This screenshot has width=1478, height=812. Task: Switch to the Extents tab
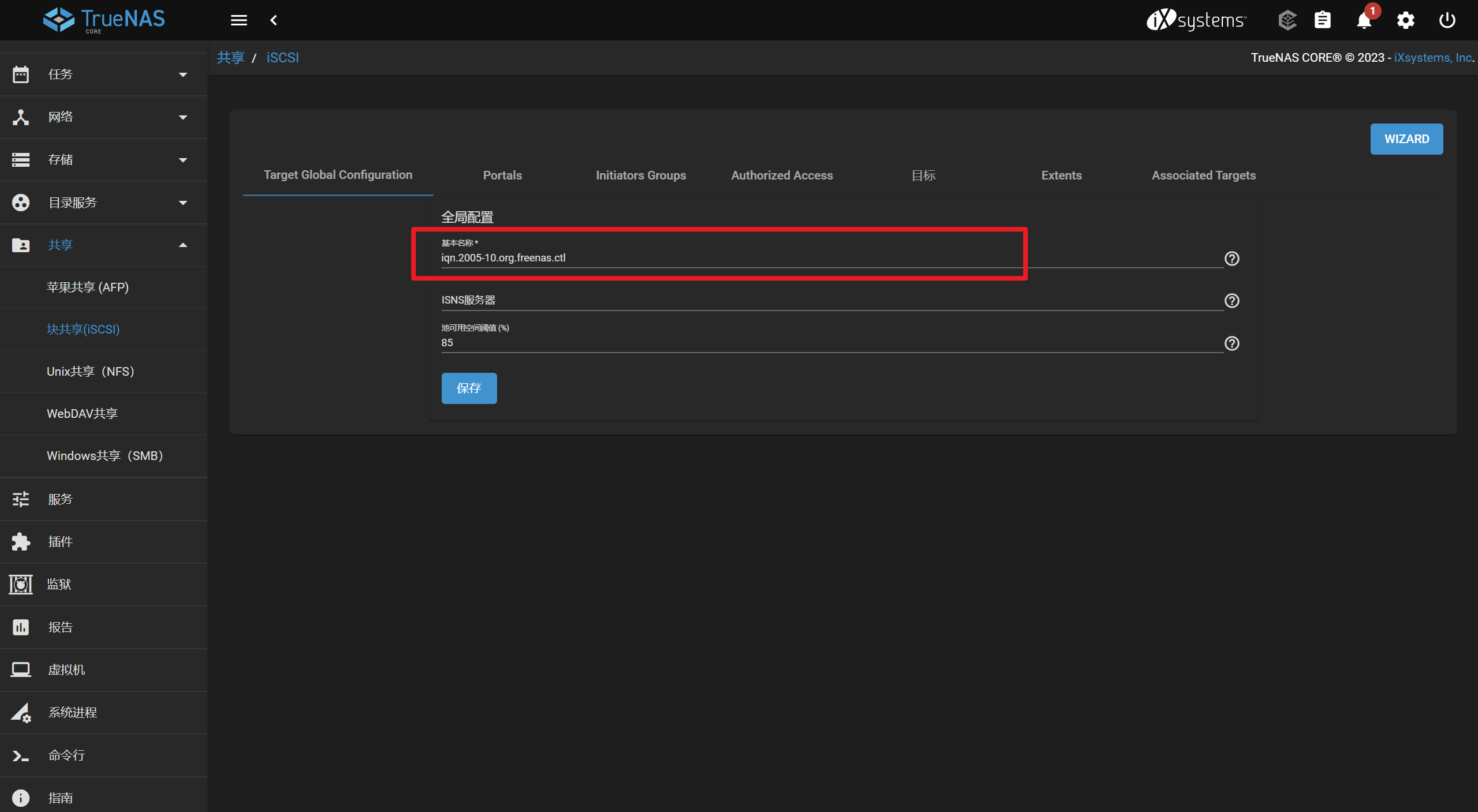tap(1061, 175)
